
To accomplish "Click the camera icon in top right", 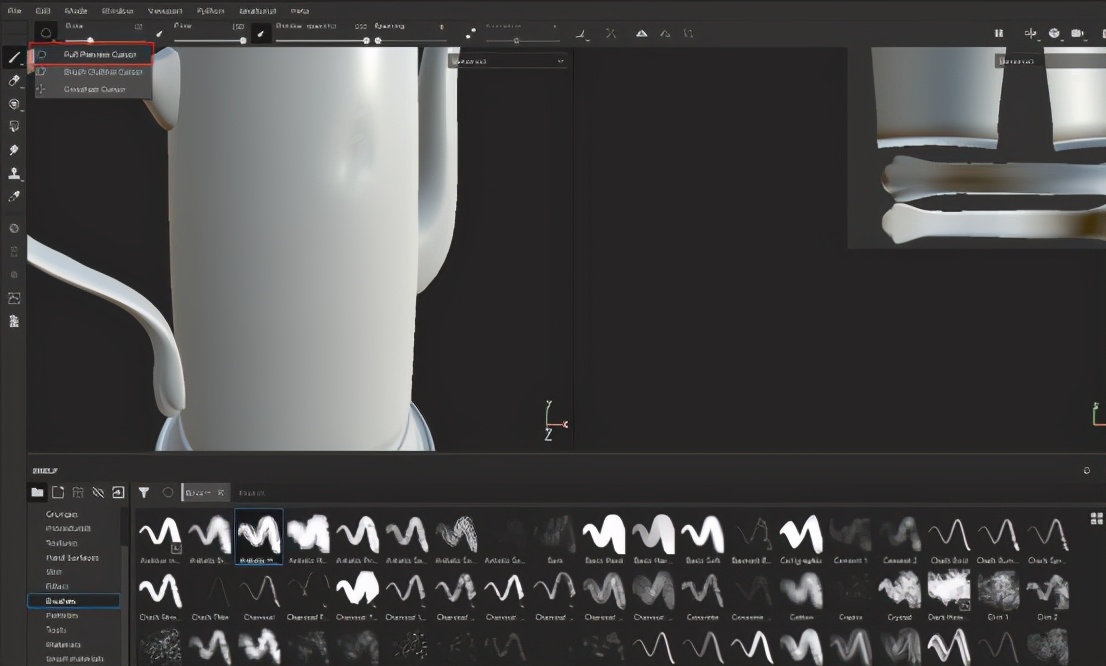I will click(x=1077, y=33).
